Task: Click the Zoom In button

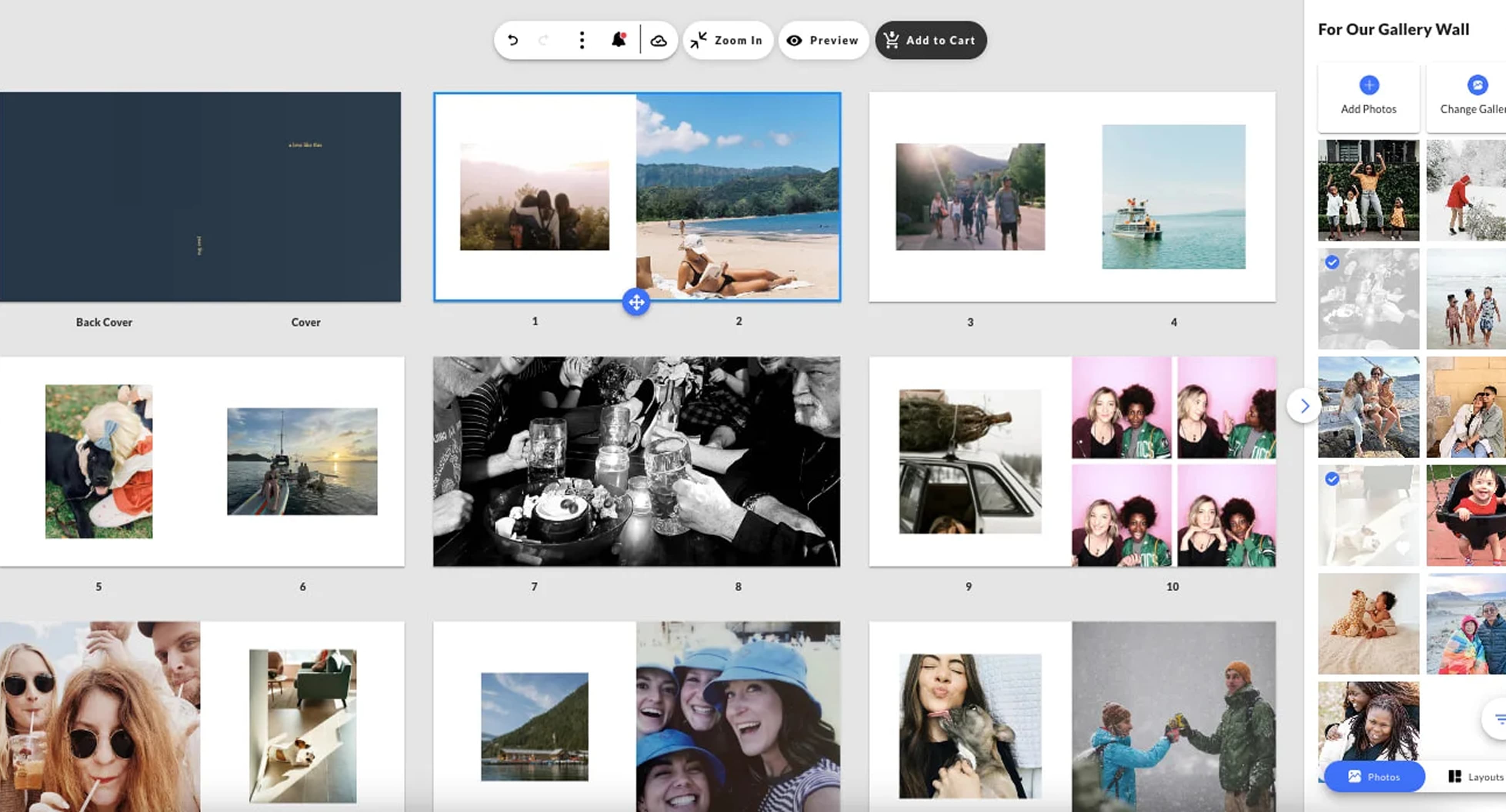Action: 727,40
